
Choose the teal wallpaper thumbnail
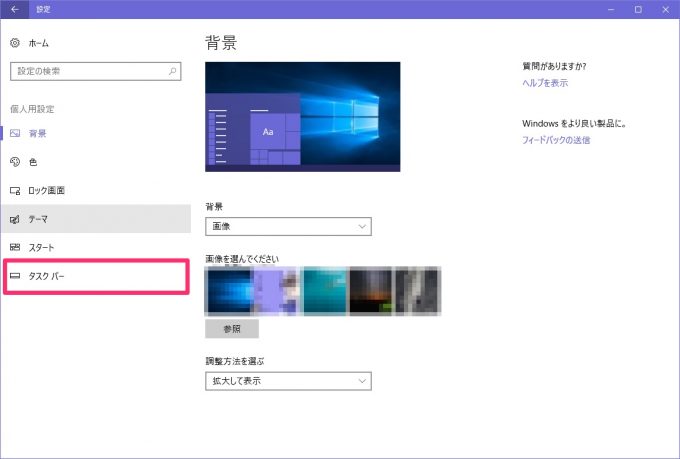pyautogui.click(x=324, y=290)
